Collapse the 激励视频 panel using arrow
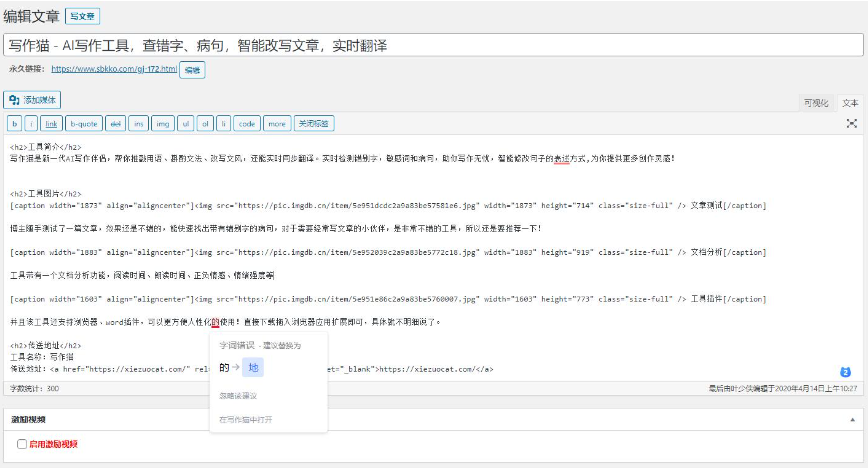Viewport: 868px width, 468px height. click(x=851, y=420)
